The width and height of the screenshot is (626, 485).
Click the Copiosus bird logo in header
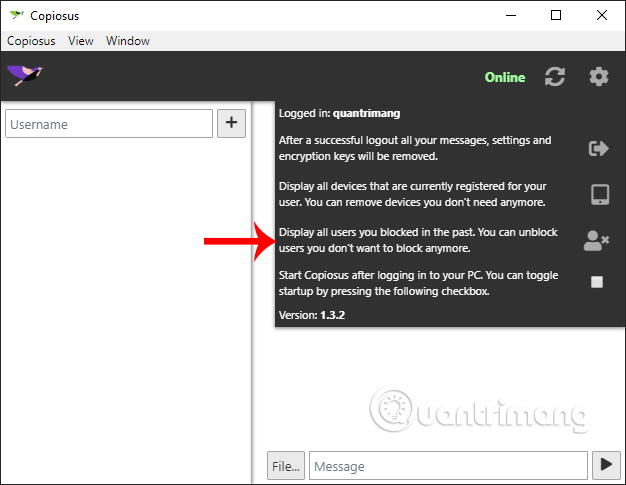click(25, 75)
